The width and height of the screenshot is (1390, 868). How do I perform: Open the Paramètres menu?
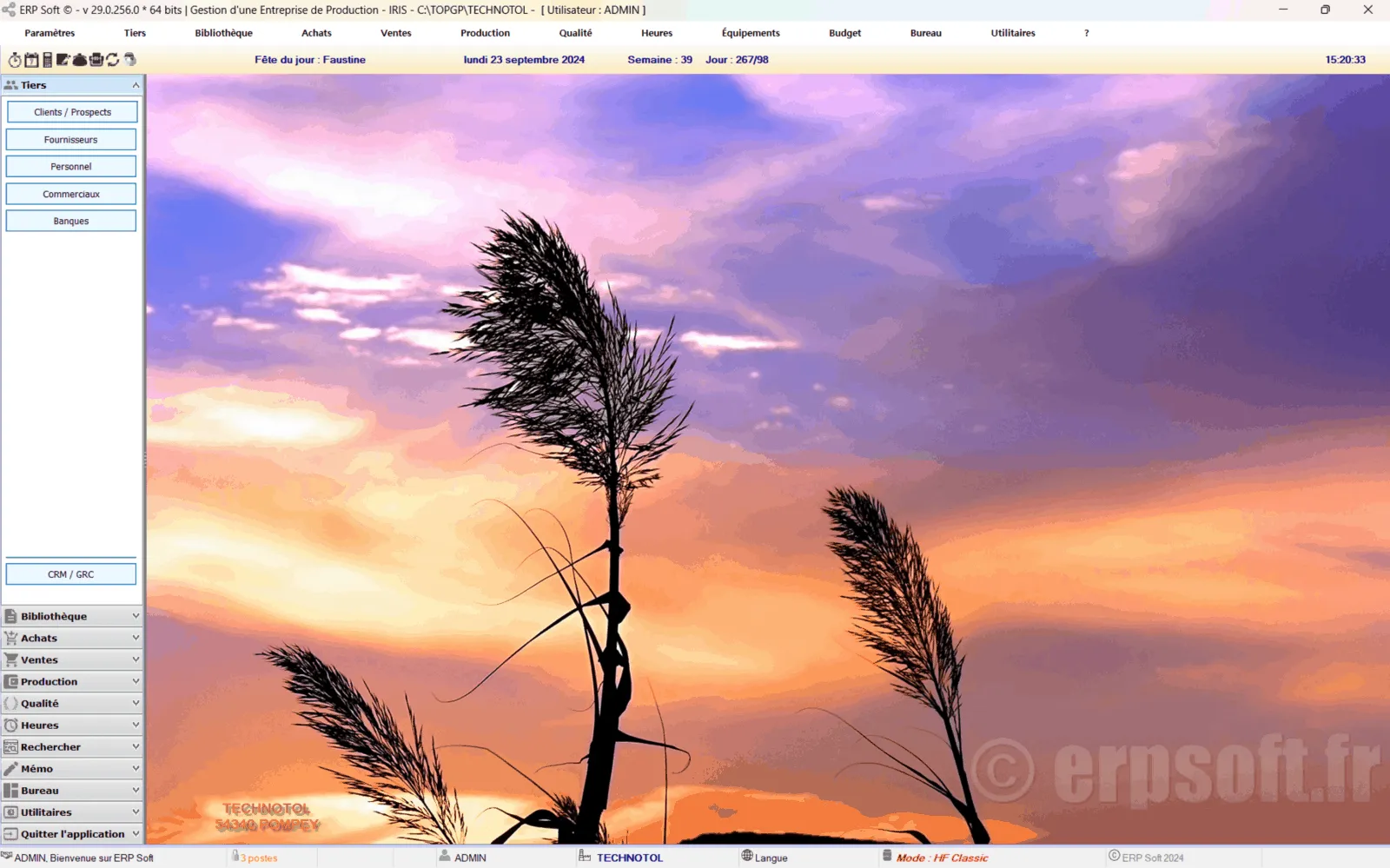pyautogui.click(x=50, y=33)
